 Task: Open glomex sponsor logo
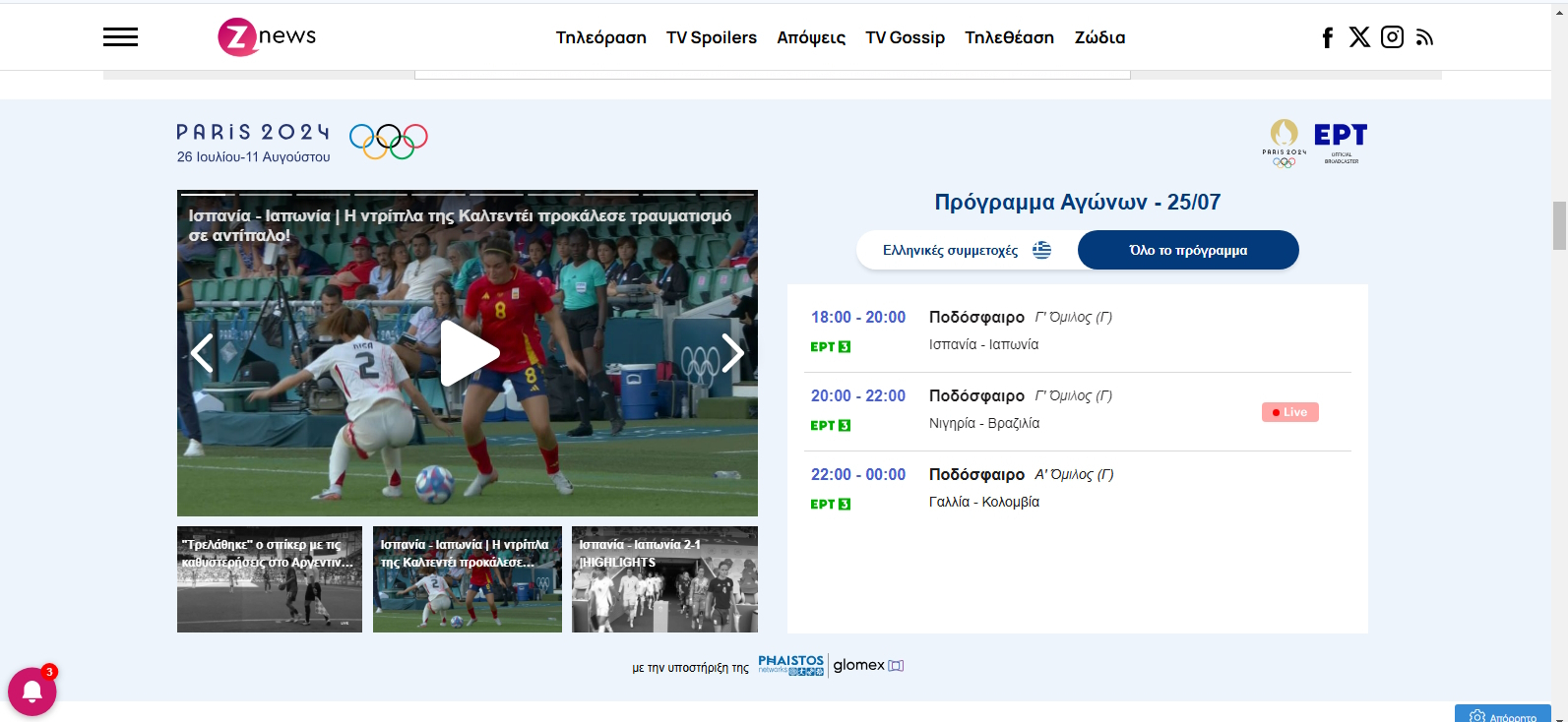pyautogui.click(x=868, y=666)
